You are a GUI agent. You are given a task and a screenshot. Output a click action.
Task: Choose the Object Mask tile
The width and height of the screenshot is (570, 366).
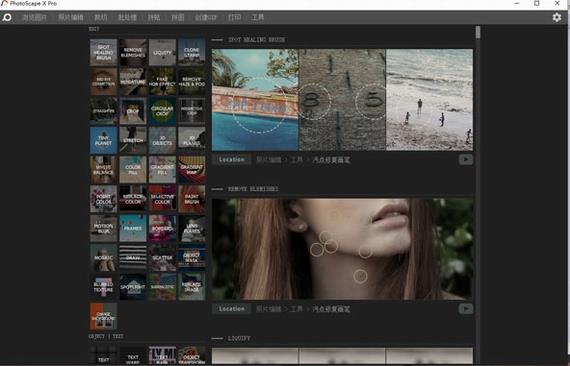[x=192, y=258]
